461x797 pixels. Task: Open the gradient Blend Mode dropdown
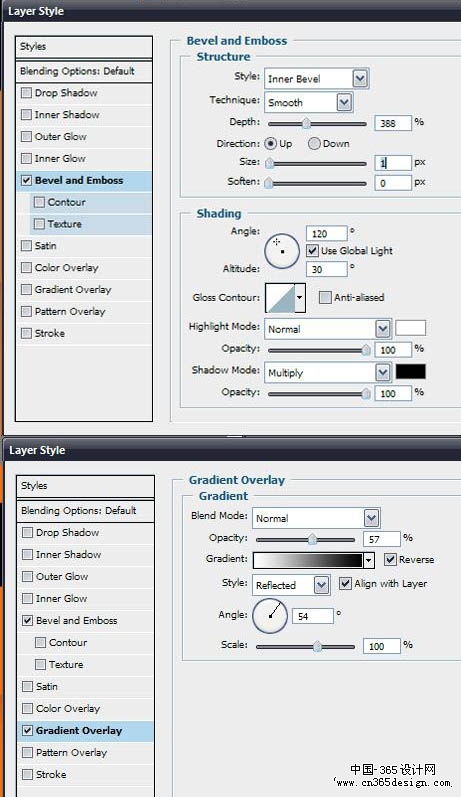pos(371,518)
